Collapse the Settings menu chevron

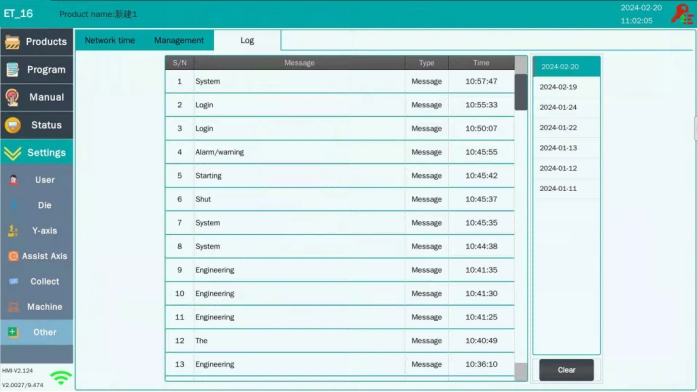12,153
